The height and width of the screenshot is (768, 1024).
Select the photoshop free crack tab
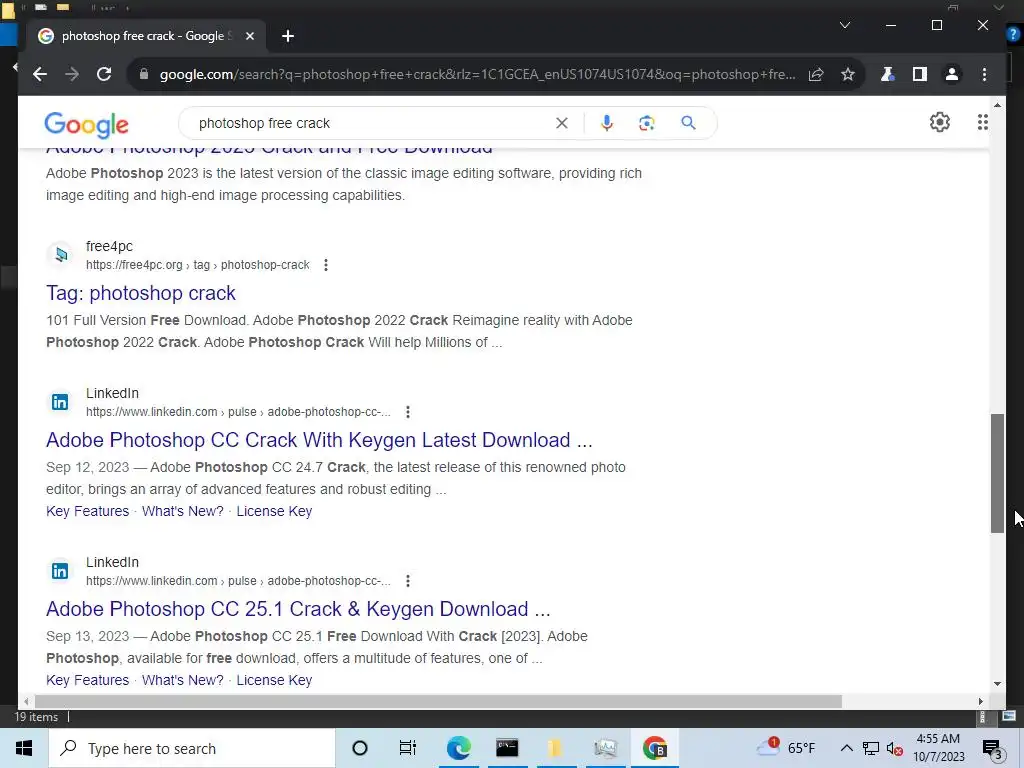(144, 36)
